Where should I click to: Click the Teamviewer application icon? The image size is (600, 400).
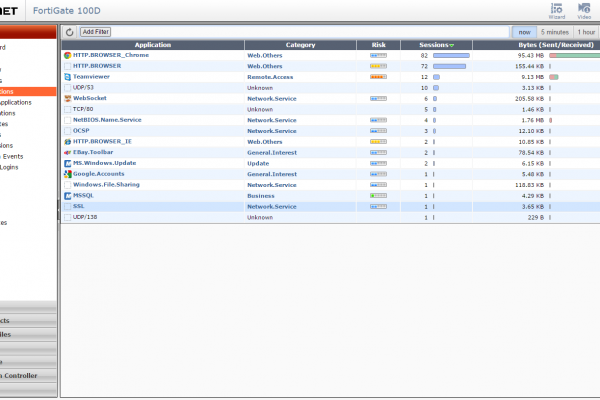point(68,77)
